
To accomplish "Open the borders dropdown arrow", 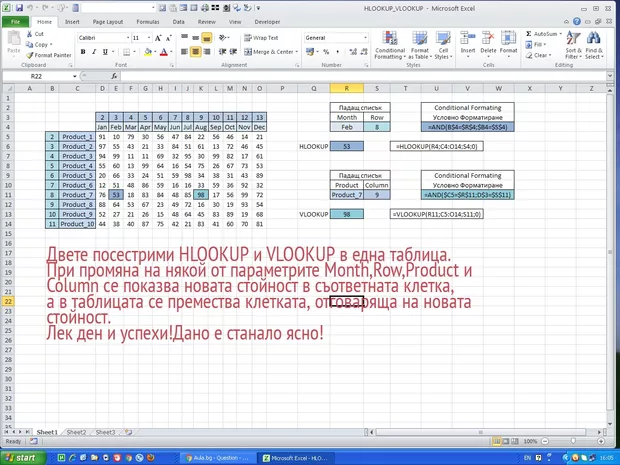I will (134, 52).
